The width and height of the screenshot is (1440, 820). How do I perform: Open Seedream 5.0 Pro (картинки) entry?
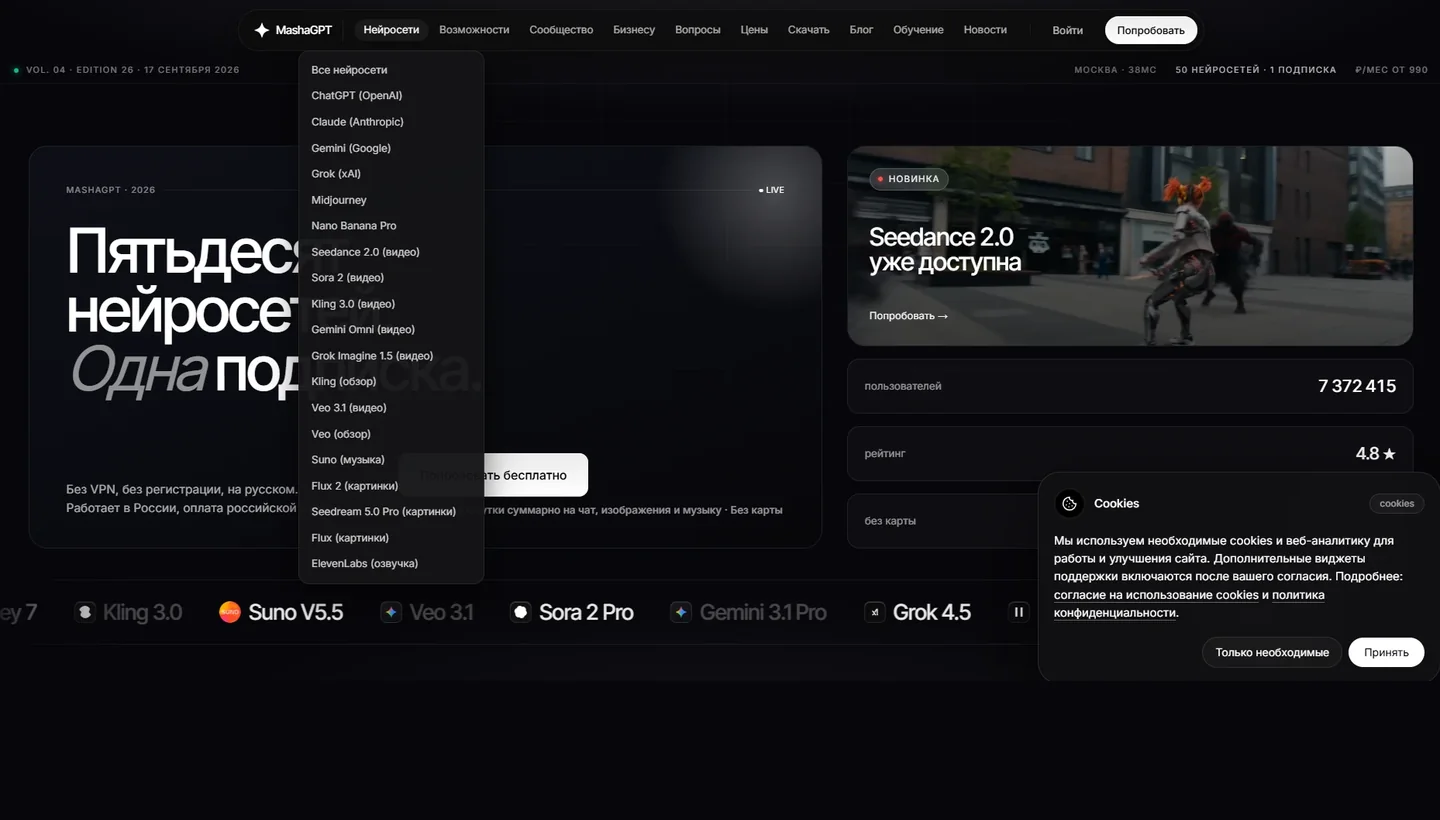pyautogui.click(x=391, y=512)
